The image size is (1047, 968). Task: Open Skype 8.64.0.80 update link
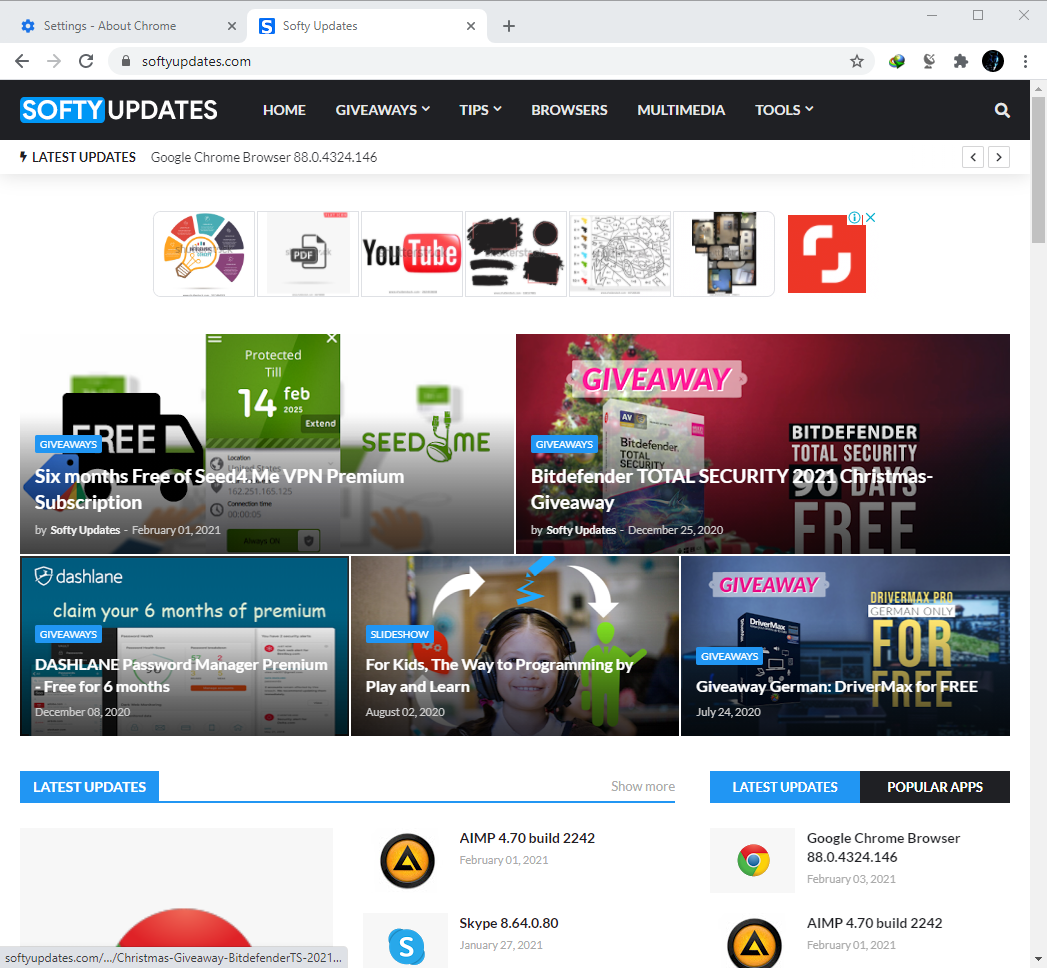pos(509,923)
